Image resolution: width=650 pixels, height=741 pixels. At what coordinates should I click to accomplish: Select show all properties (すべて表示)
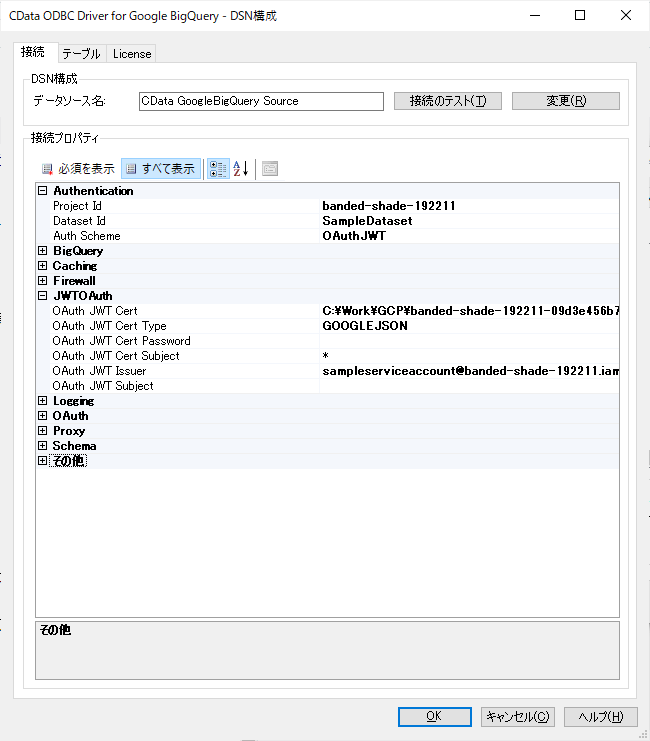(161, 169)
